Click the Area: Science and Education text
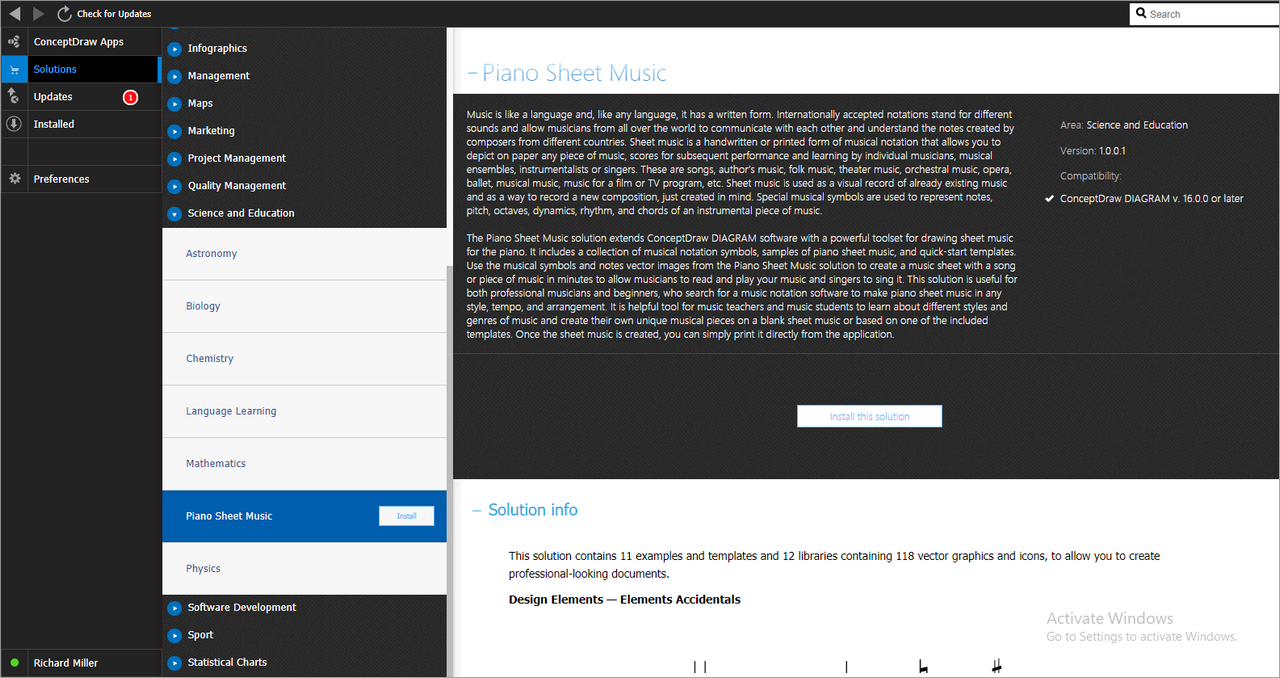1280x678 pixels. click(1124, 125)
